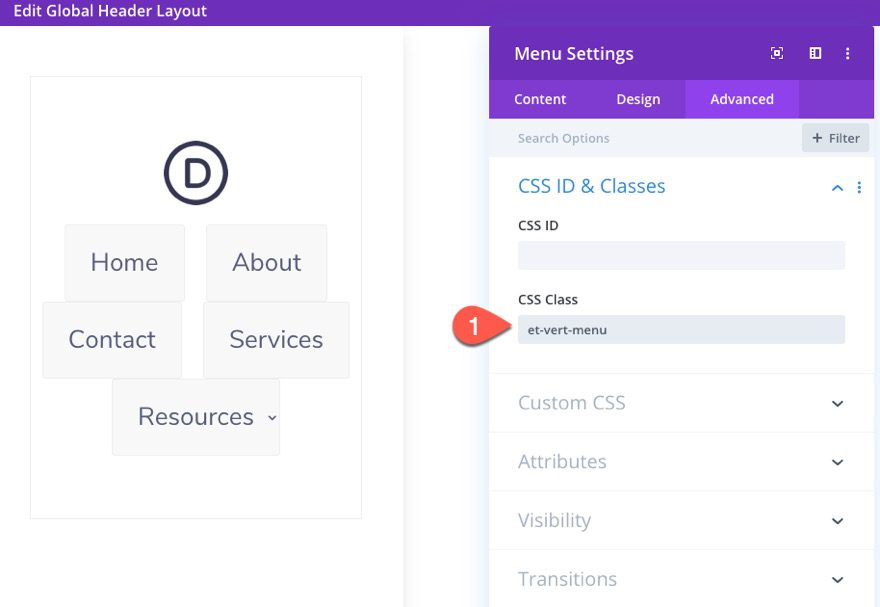Switch to the Content tab
This screenshot has width=880, height=607.
pos(540,99)
